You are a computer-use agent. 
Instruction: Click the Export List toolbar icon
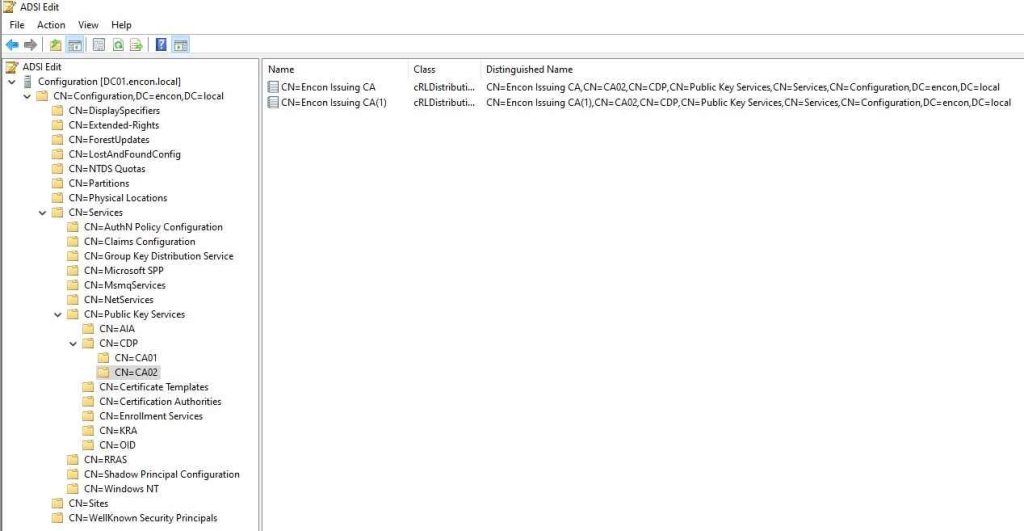point(136,45)
